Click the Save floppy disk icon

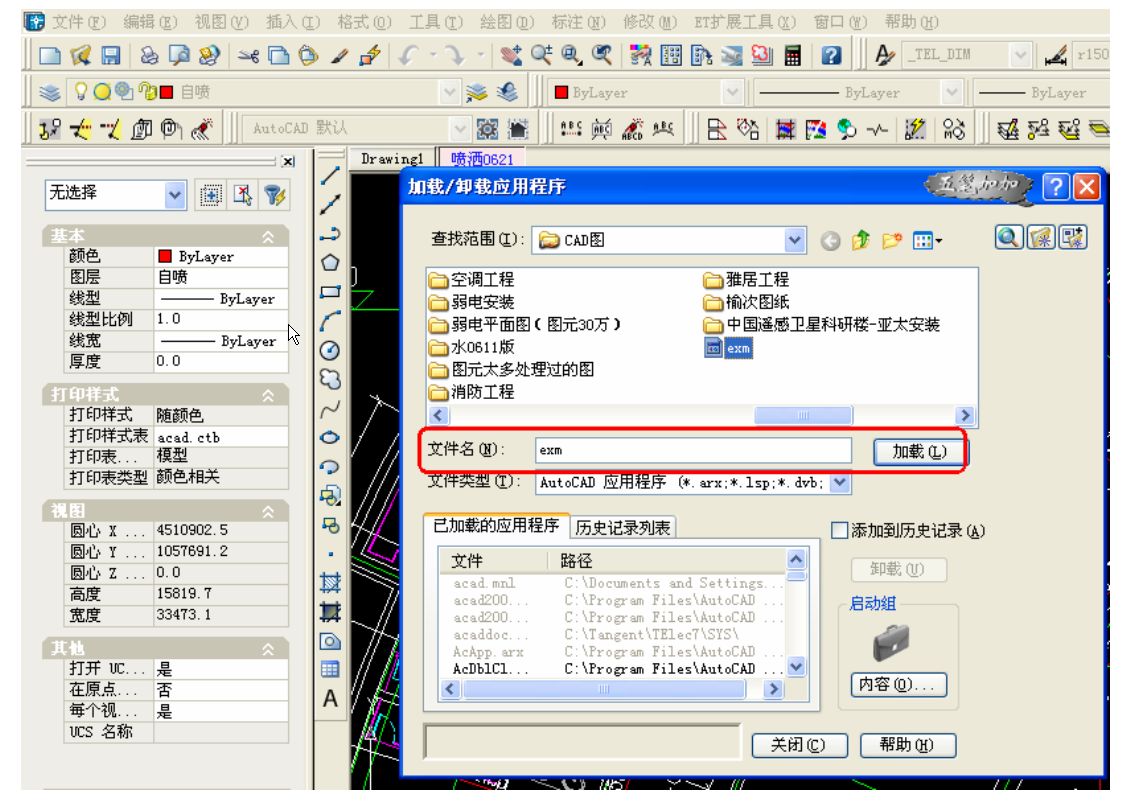[110, 55]
